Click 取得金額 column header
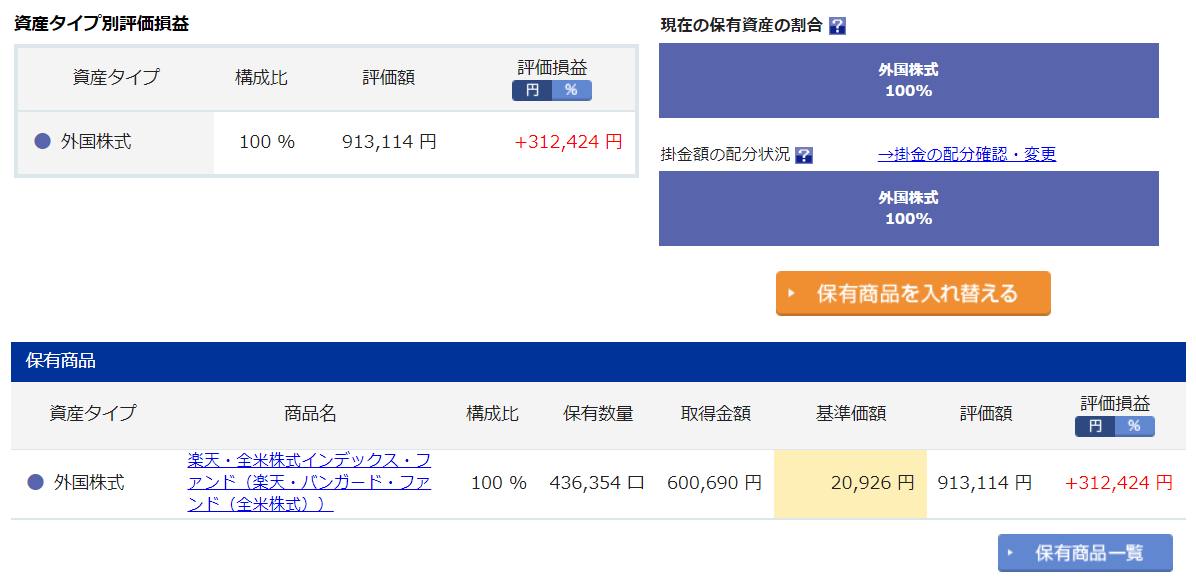Viewport: 1196px width, 581px height. click(x=715, y=413)
